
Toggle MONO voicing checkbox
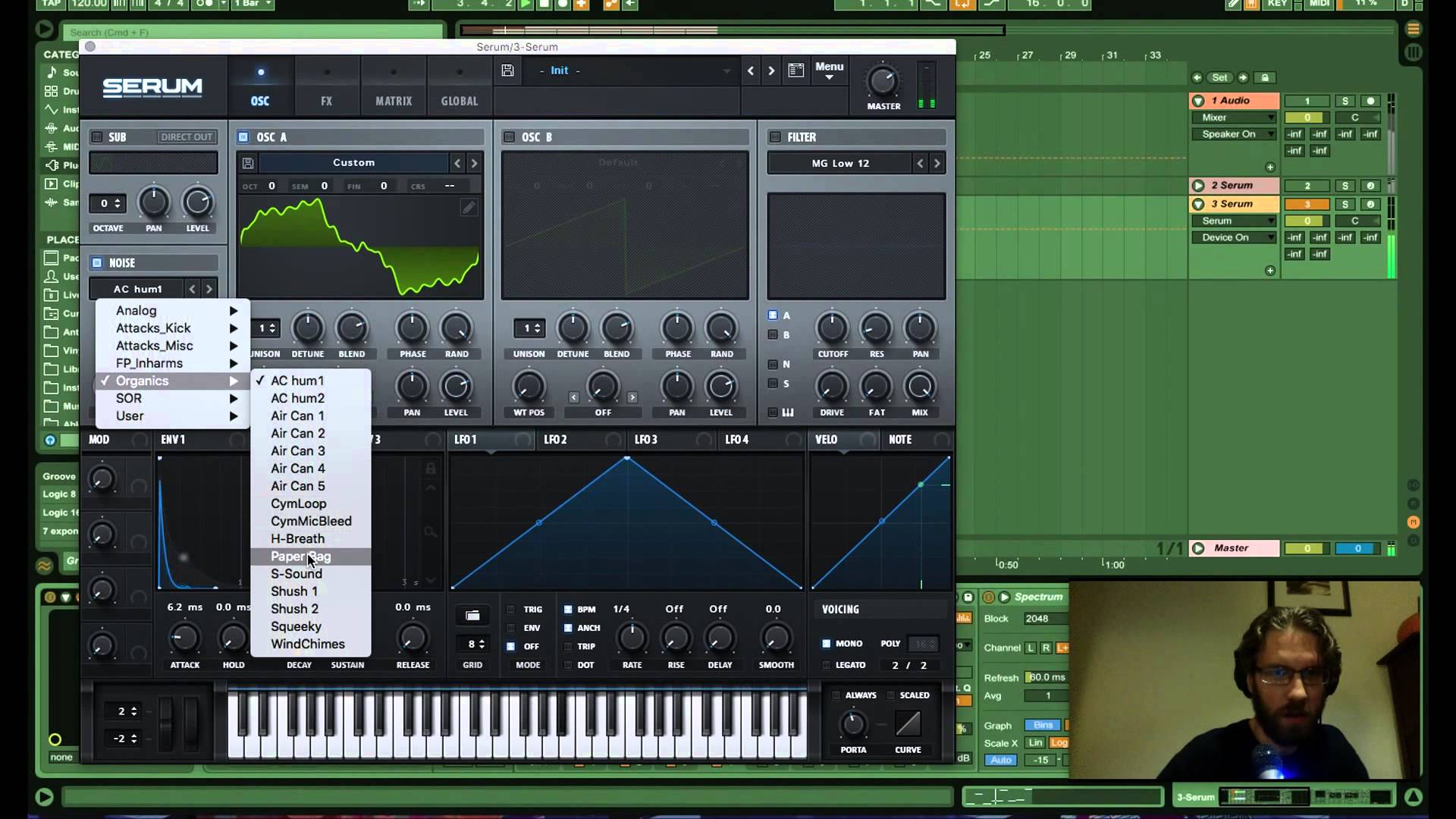pyautogui.click(x=827, y=644)
